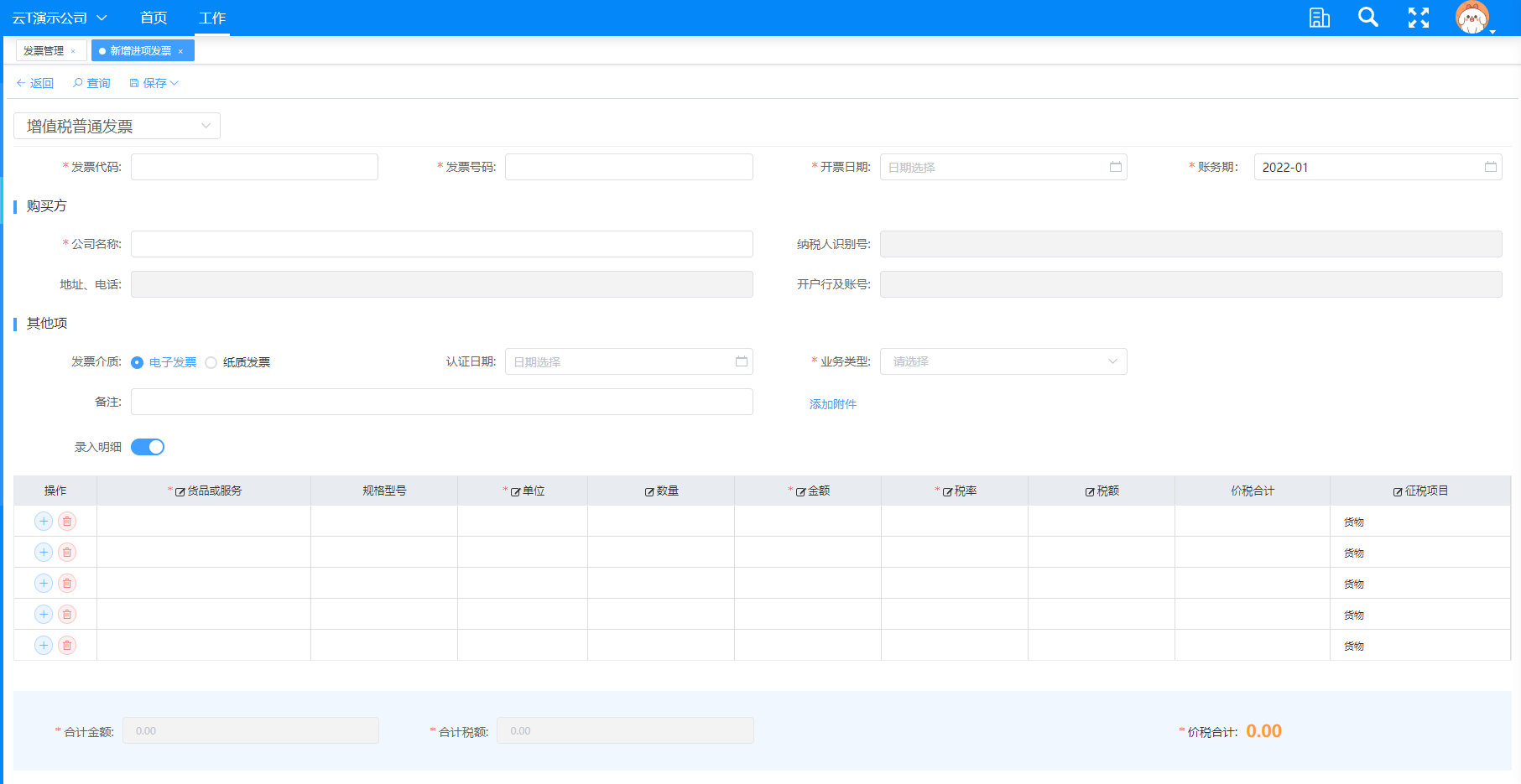Click the 添加附件 link

coord(833,404)
